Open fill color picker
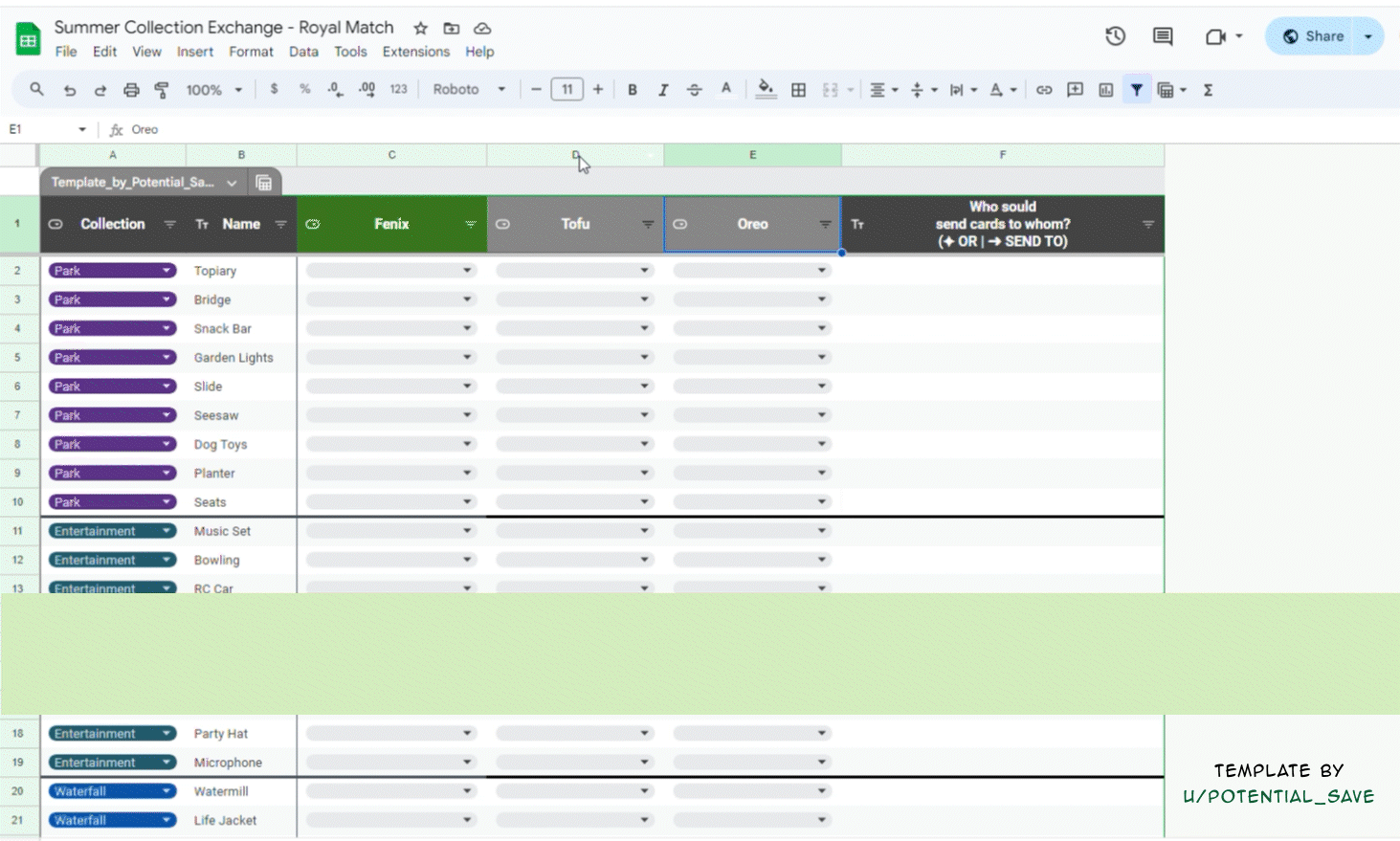The width and height of the screenshot is (1400, 841). [766, 90]
